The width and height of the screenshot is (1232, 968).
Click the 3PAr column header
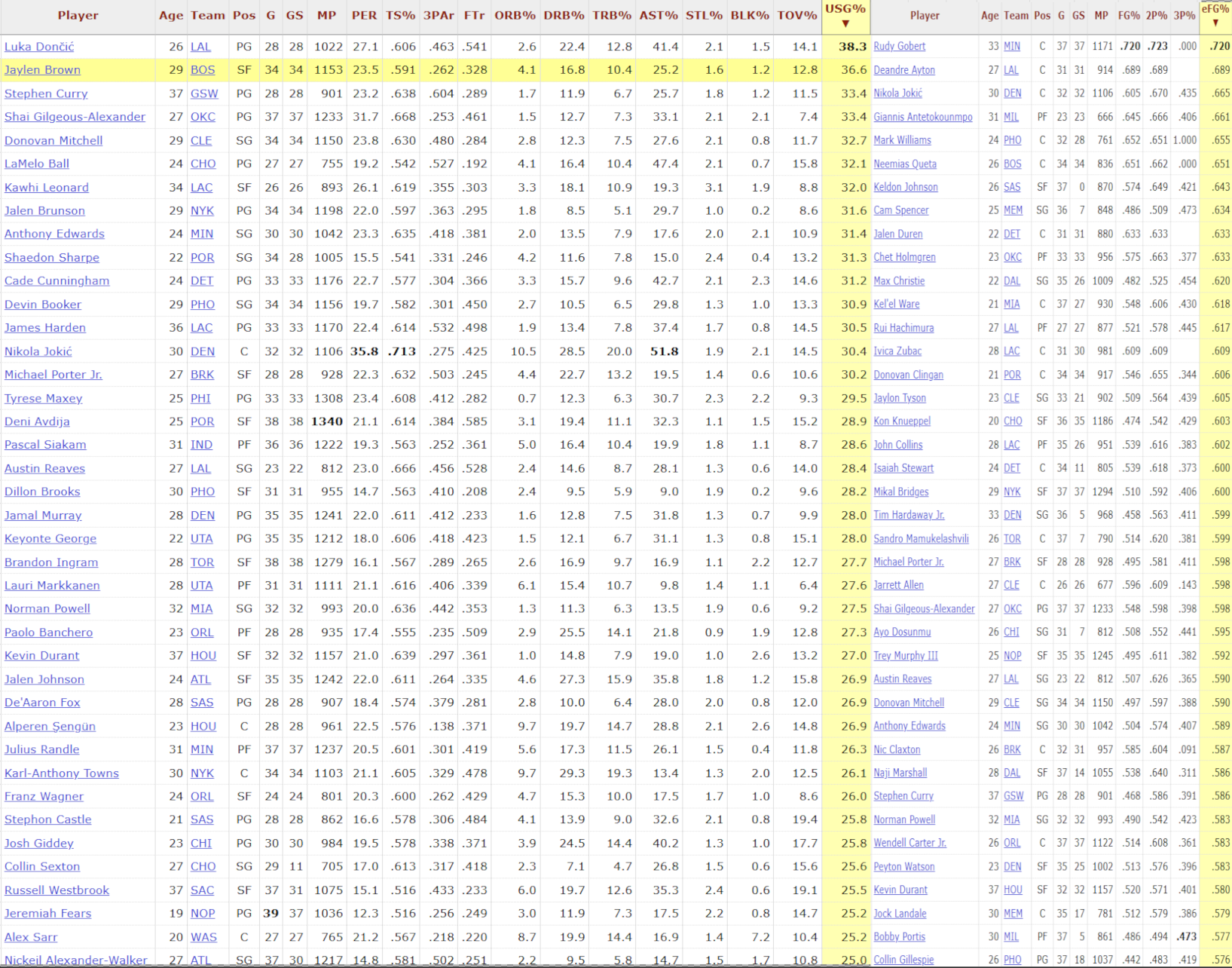pos(439,15)
